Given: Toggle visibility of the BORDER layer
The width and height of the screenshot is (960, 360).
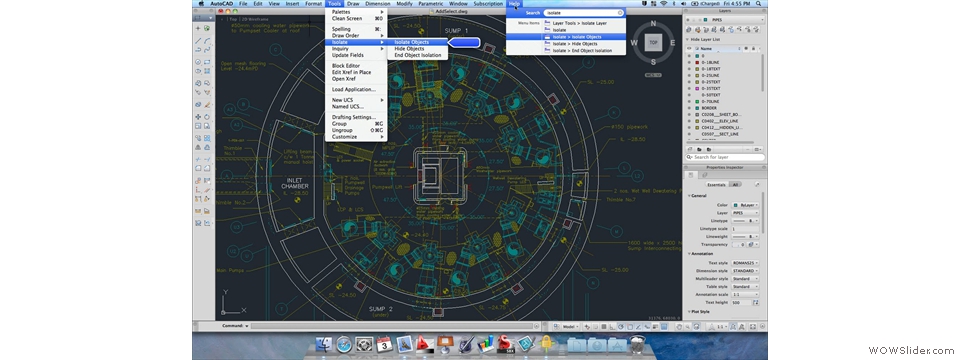Looking at the screenshot, I should [x=689, y=108].
